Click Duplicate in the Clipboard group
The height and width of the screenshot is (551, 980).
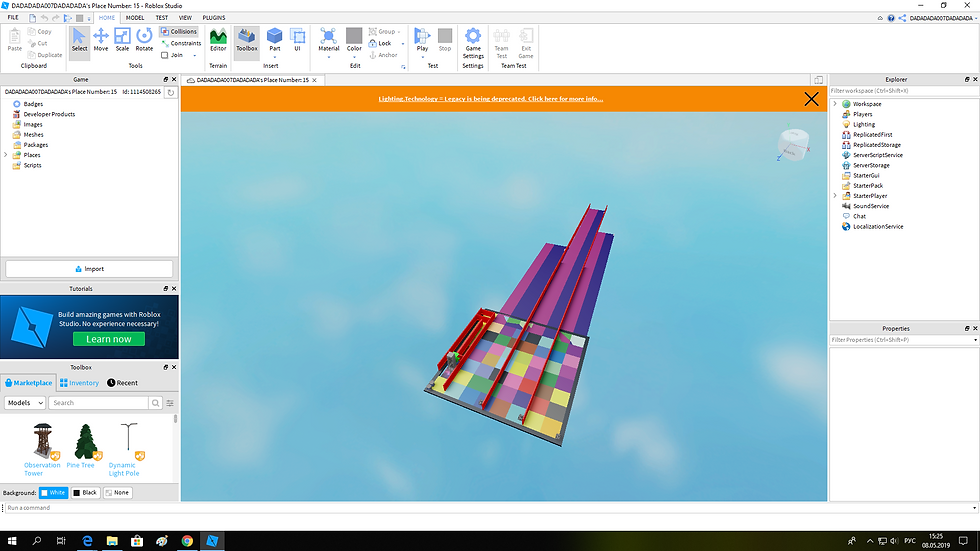coord(45,55)
